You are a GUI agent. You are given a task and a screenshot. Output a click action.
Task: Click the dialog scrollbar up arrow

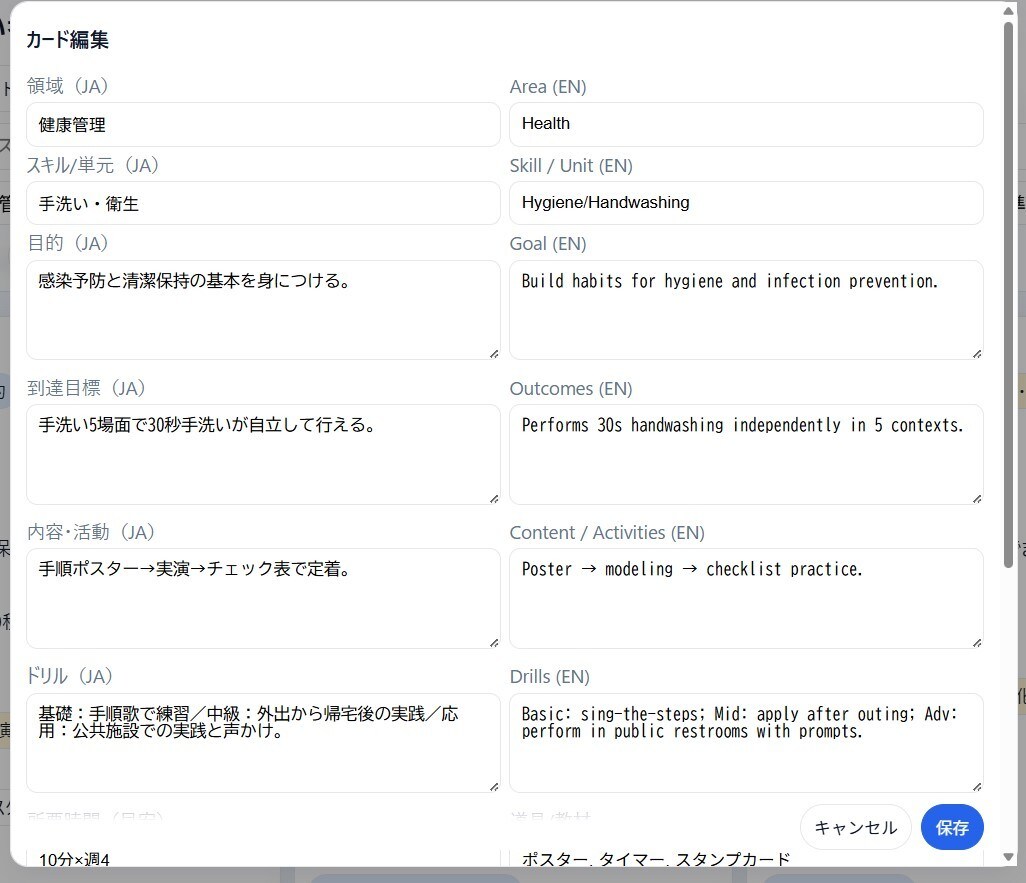[1008, 10]
